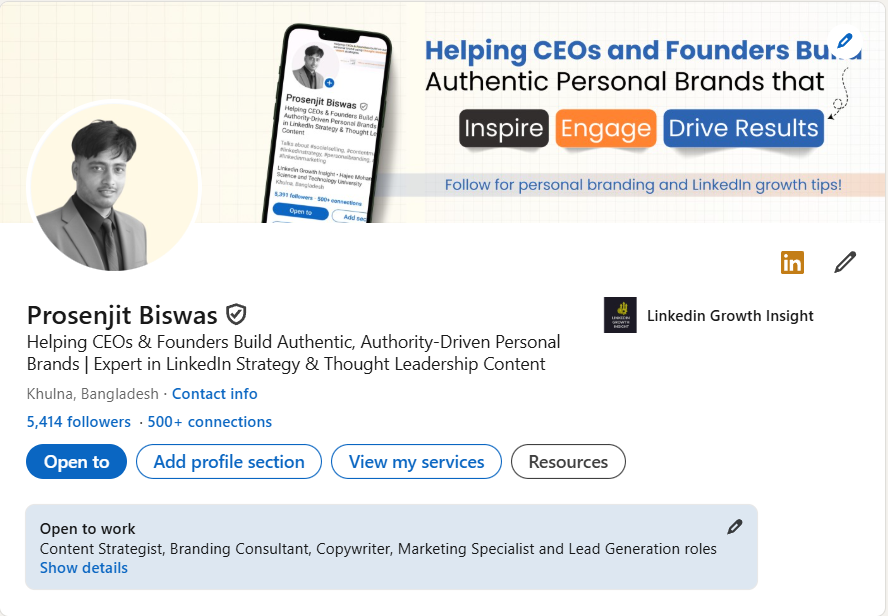This screenshot has width=888, height=616.
Task: Visit the Linkedin Growth Insight page link
Action: 730,315
